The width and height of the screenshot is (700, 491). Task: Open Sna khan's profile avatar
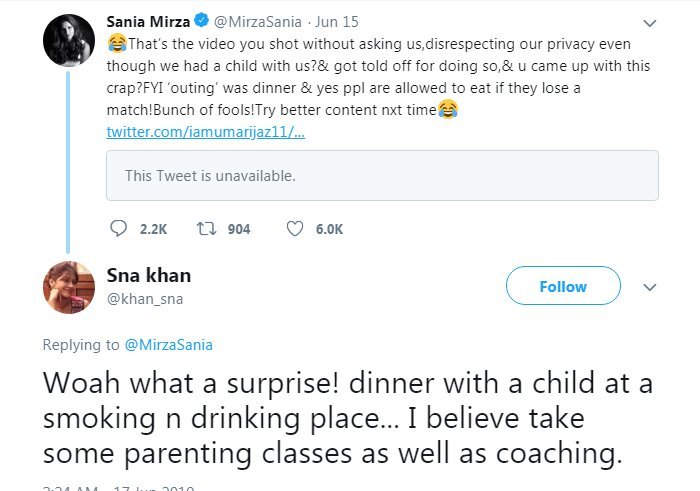68,288
